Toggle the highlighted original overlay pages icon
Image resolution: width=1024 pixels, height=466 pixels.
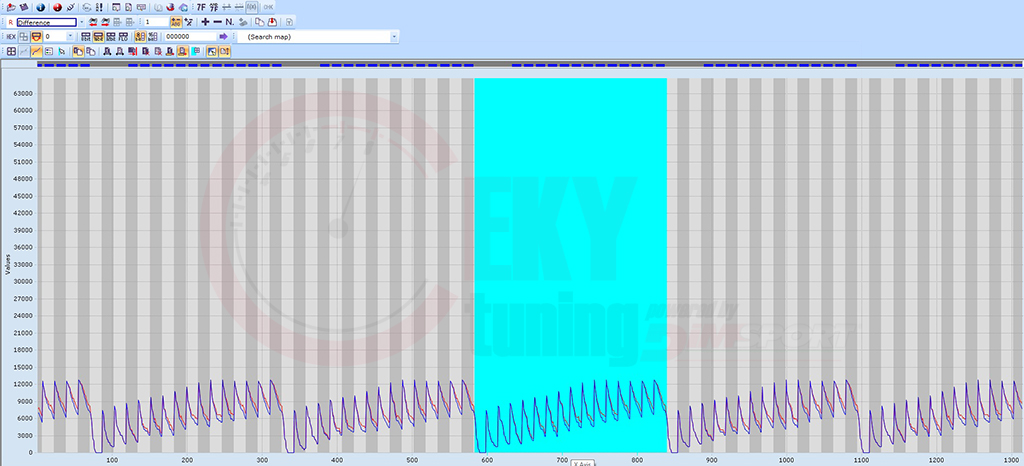pyautogui.click(x=78, y=51)
